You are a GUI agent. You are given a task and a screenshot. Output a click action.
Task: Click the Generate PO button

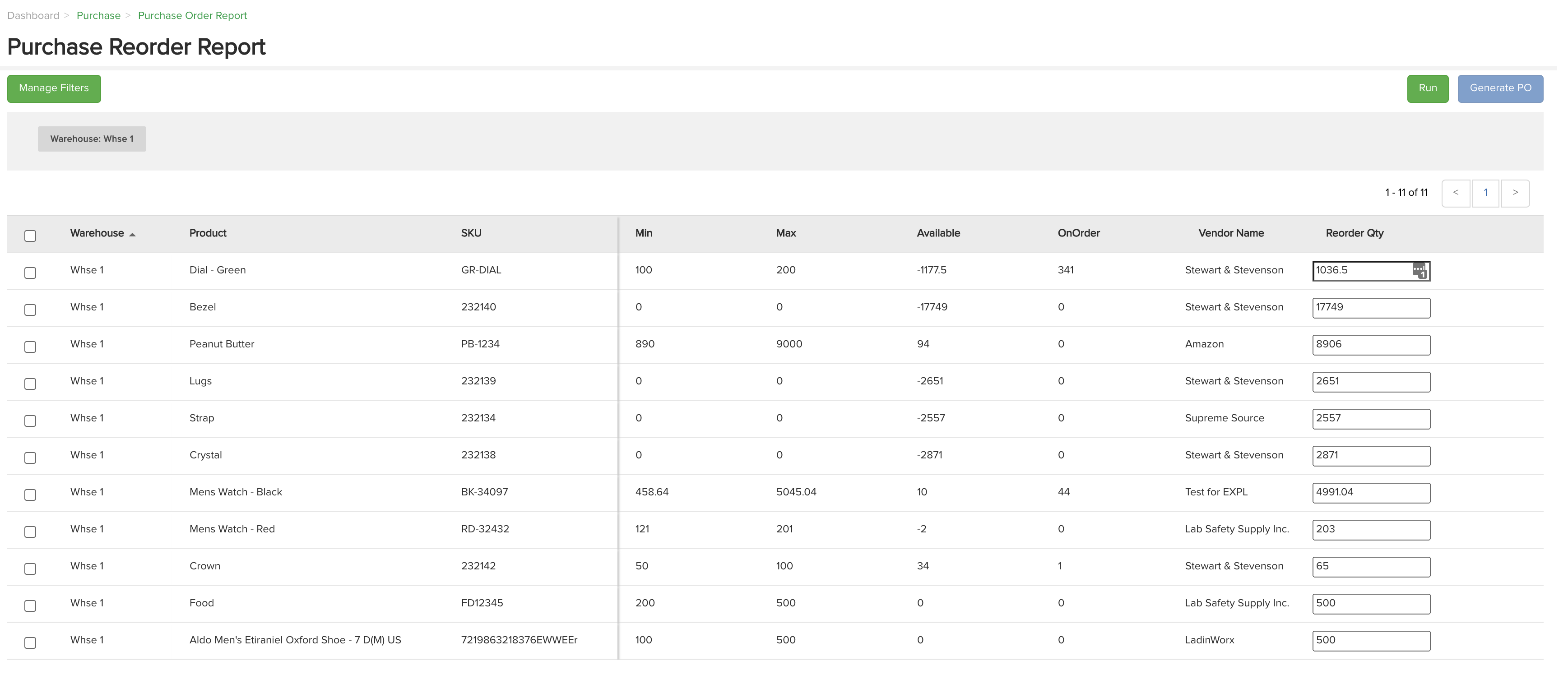[1500, 88]
